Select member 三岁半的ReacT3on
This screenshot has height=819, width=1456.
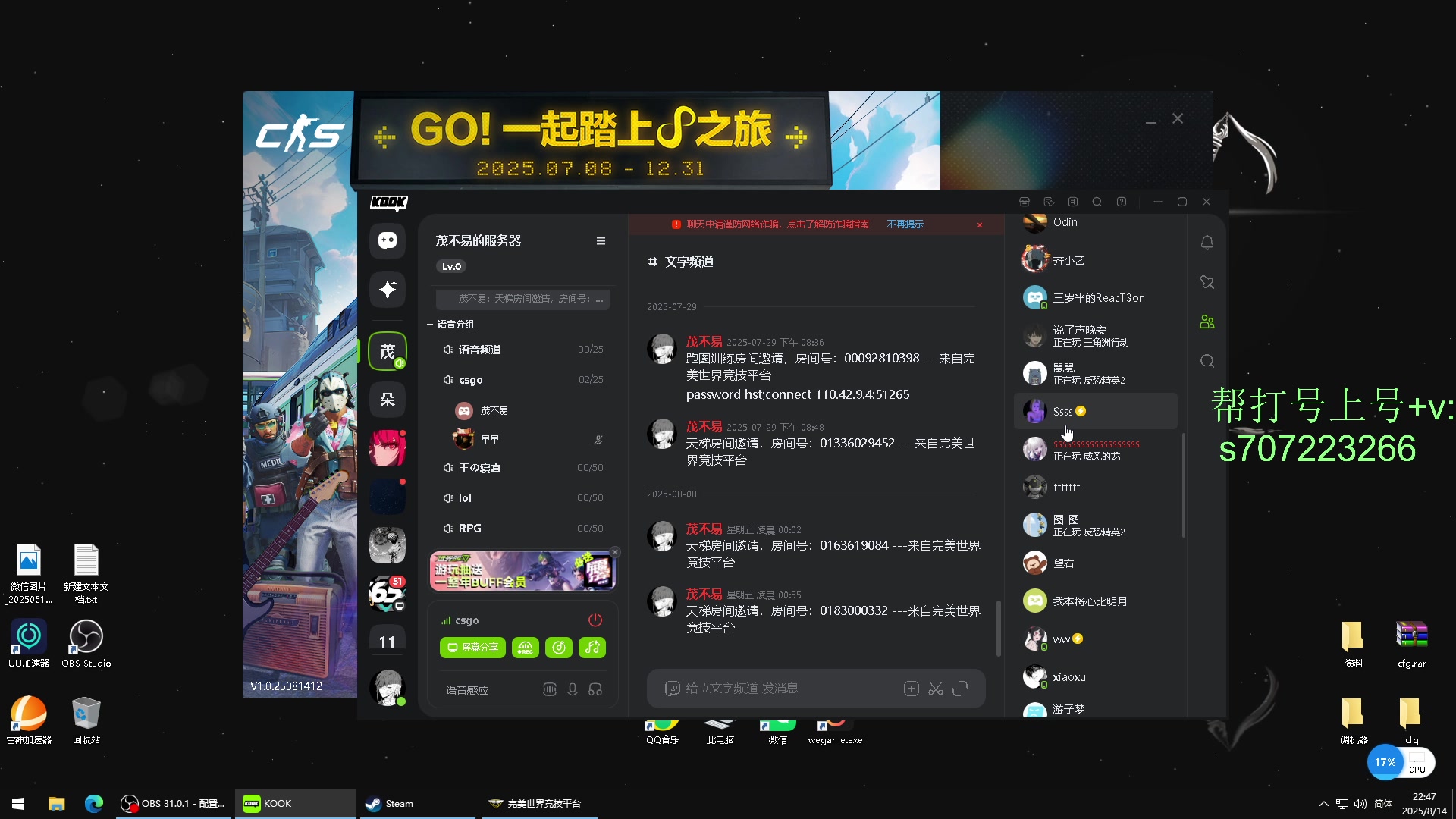pyautogui.click(x=1096, y=298)
